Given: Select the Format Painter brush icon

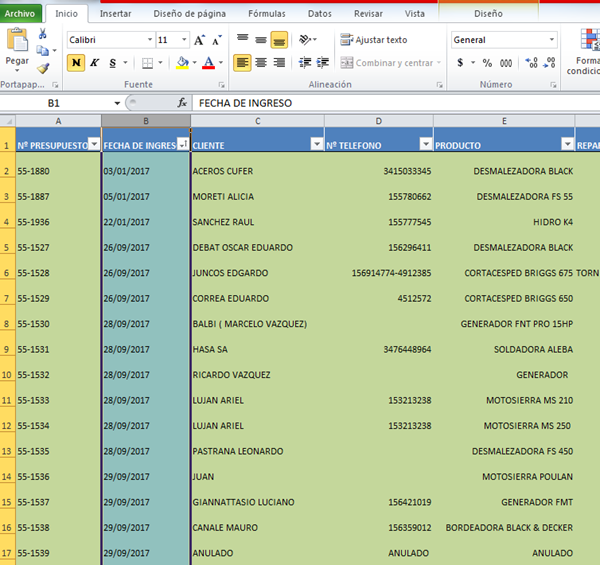Looking at the screenshot, I should coord(43,68).
